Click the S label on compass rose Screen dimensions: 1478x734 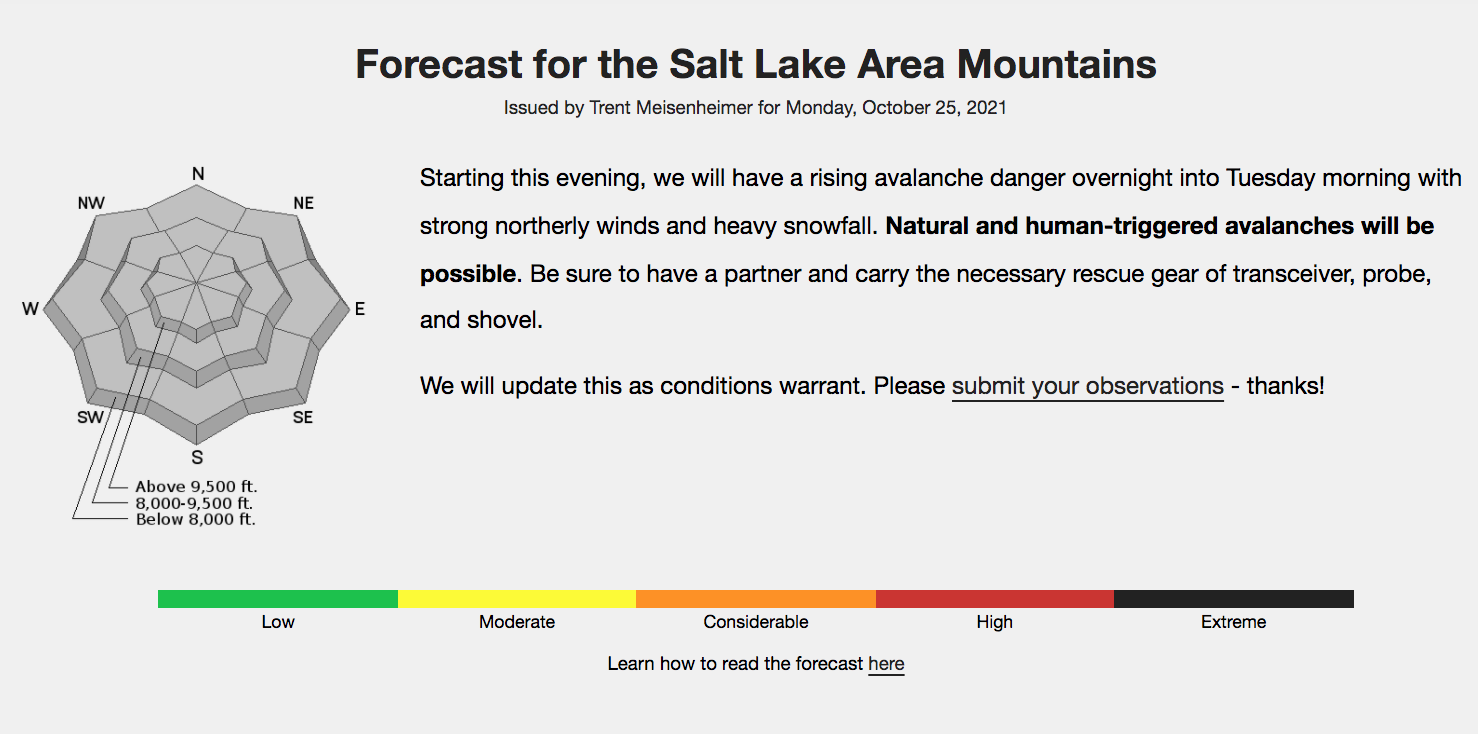(198, 457)
